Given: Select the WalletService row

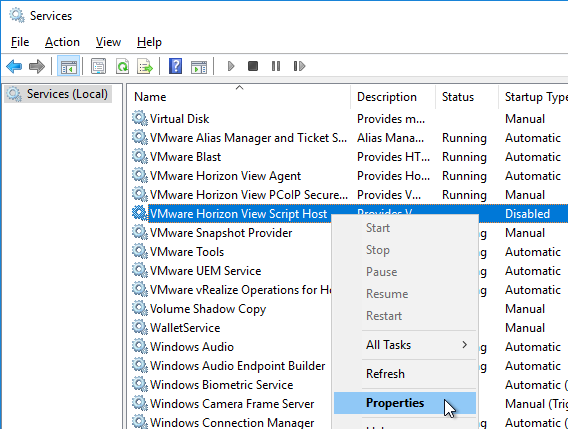Looking at the screenshot, I should coord(185,328).
